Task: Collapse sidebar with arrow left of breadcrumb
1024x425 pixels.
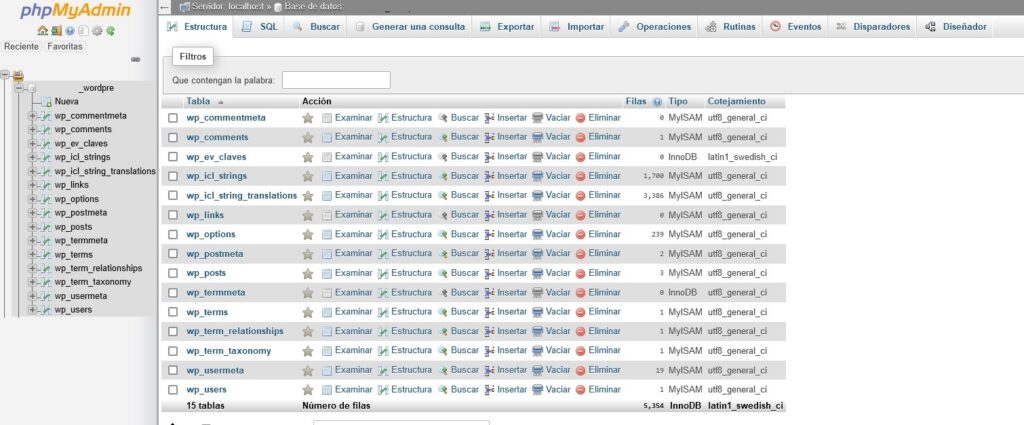Action: click(x=165, y=7)
